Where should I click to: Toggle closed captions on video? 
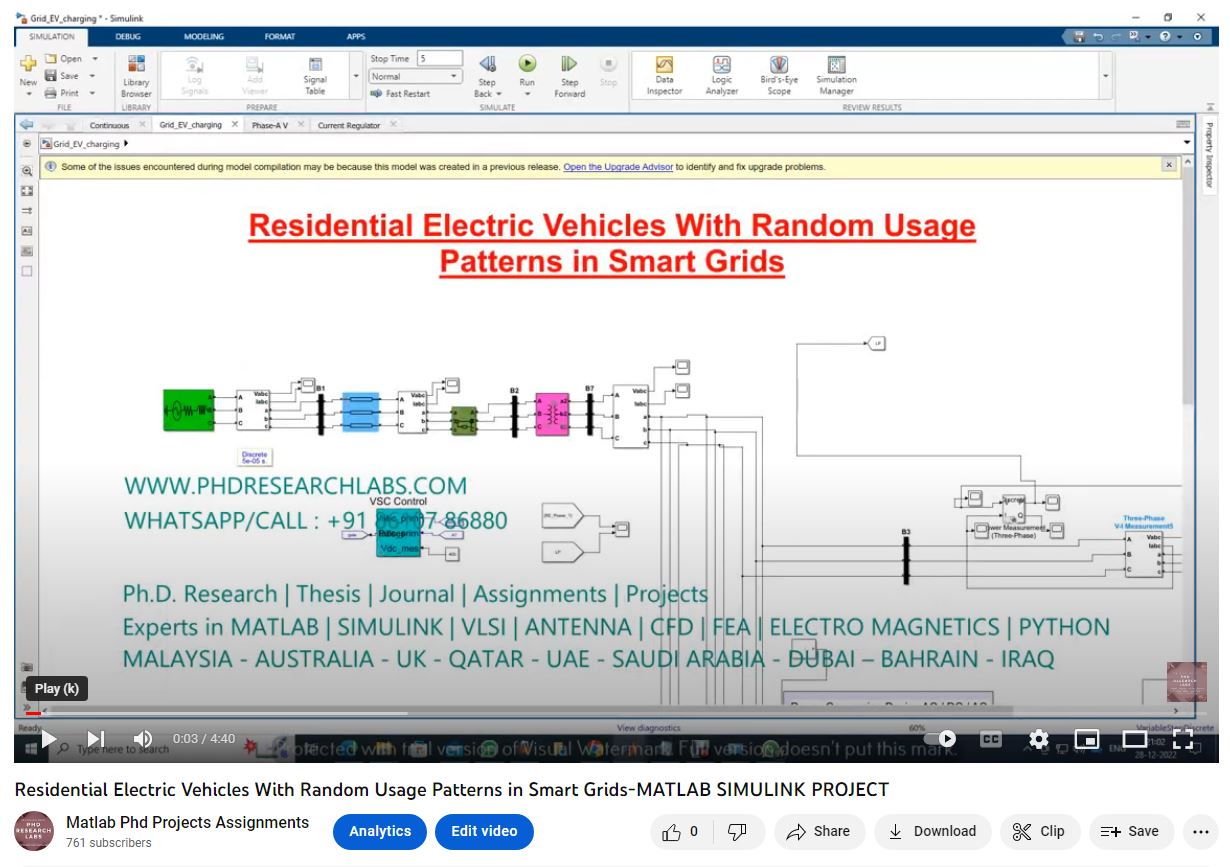(990, 739)
